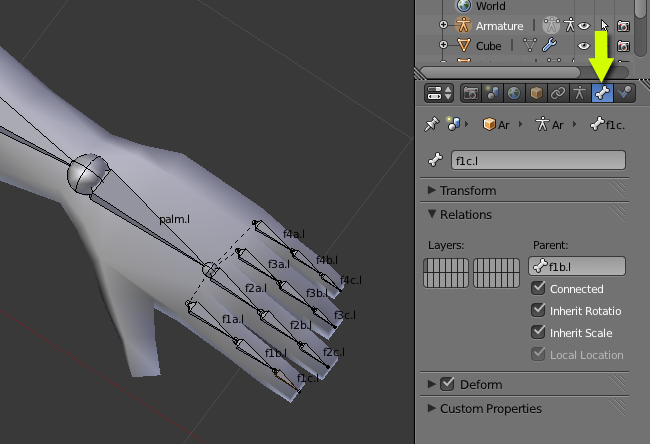Uncheck the Connected option
Image resolution: width=650 pixels, height=444 pixels.
538,288
